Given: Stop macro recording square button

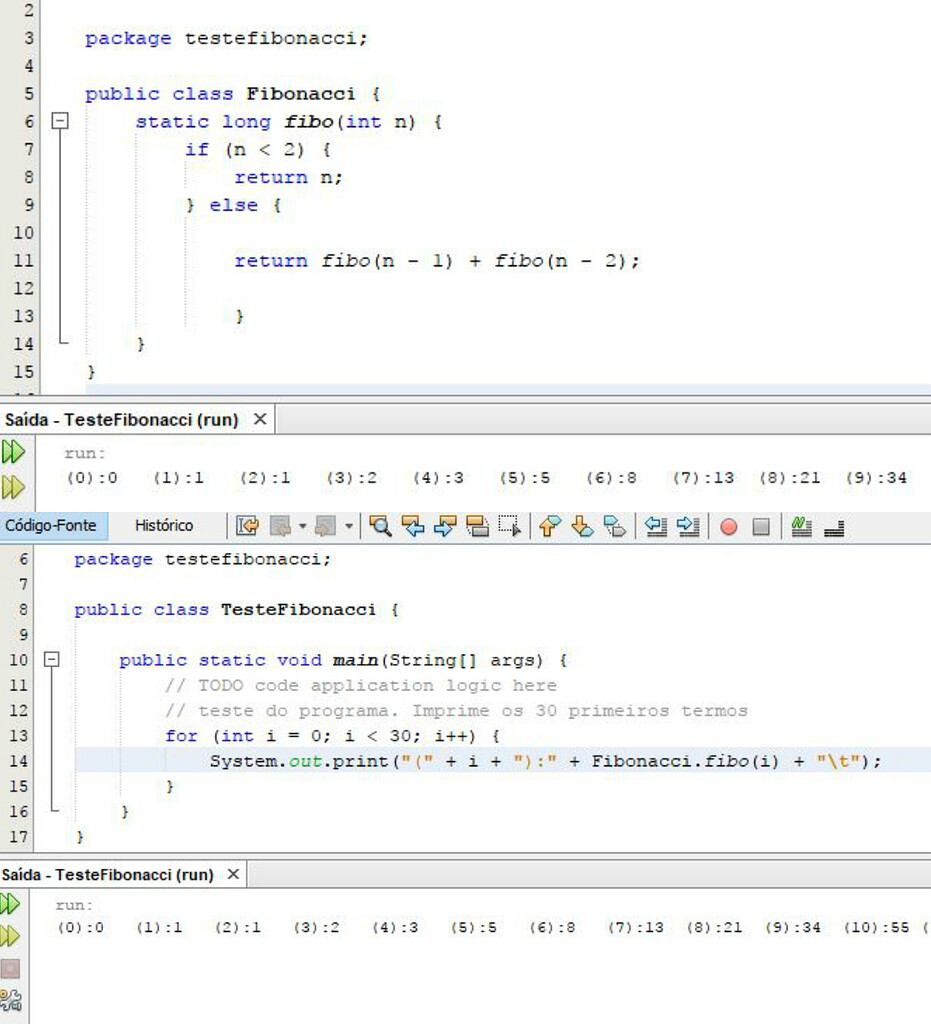Looking at the screenshot, I should coord(761,526).
